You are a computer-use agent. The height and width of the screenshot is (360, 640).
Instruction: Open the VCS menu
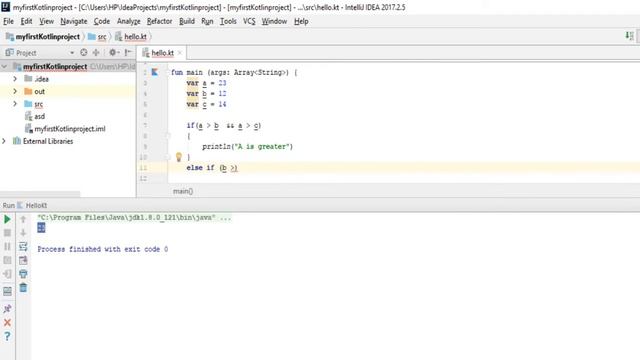point(249,21)
